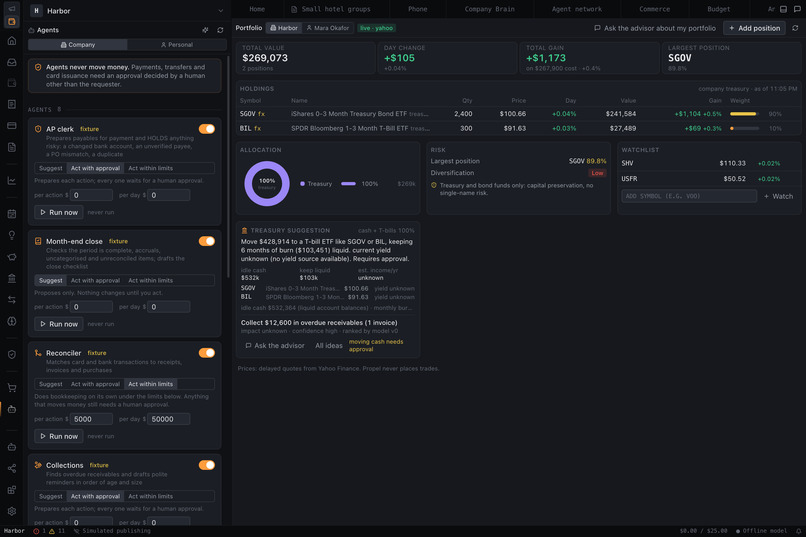This screenshot has height=537, width=806.
Task: Open the chat bubble icon in top-right corner
Action: pyautogui.click(x=797, y=9)
